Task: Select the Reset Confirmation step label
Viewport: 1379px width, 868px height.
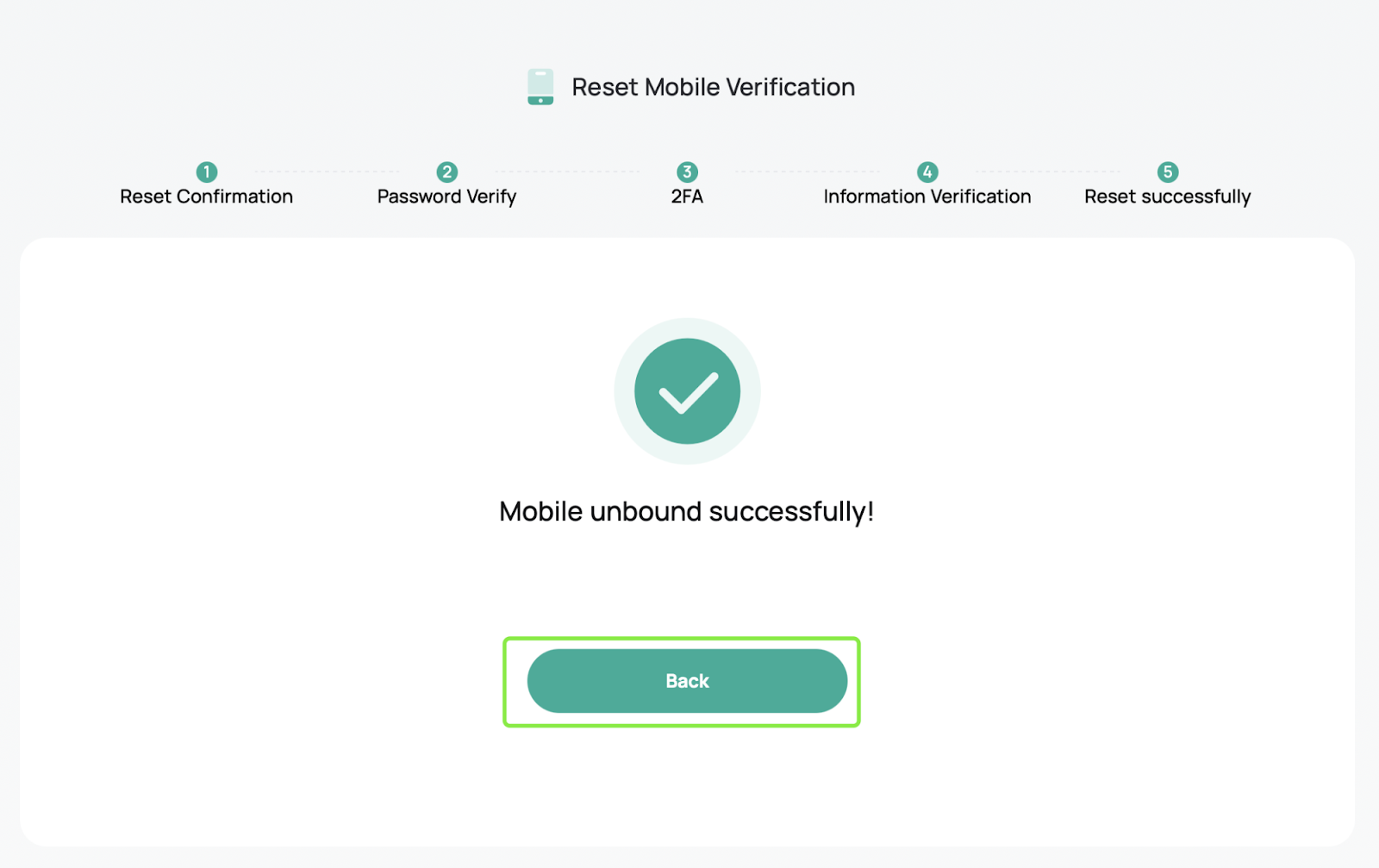Action: pyautogui.click(x=207, y=197)
